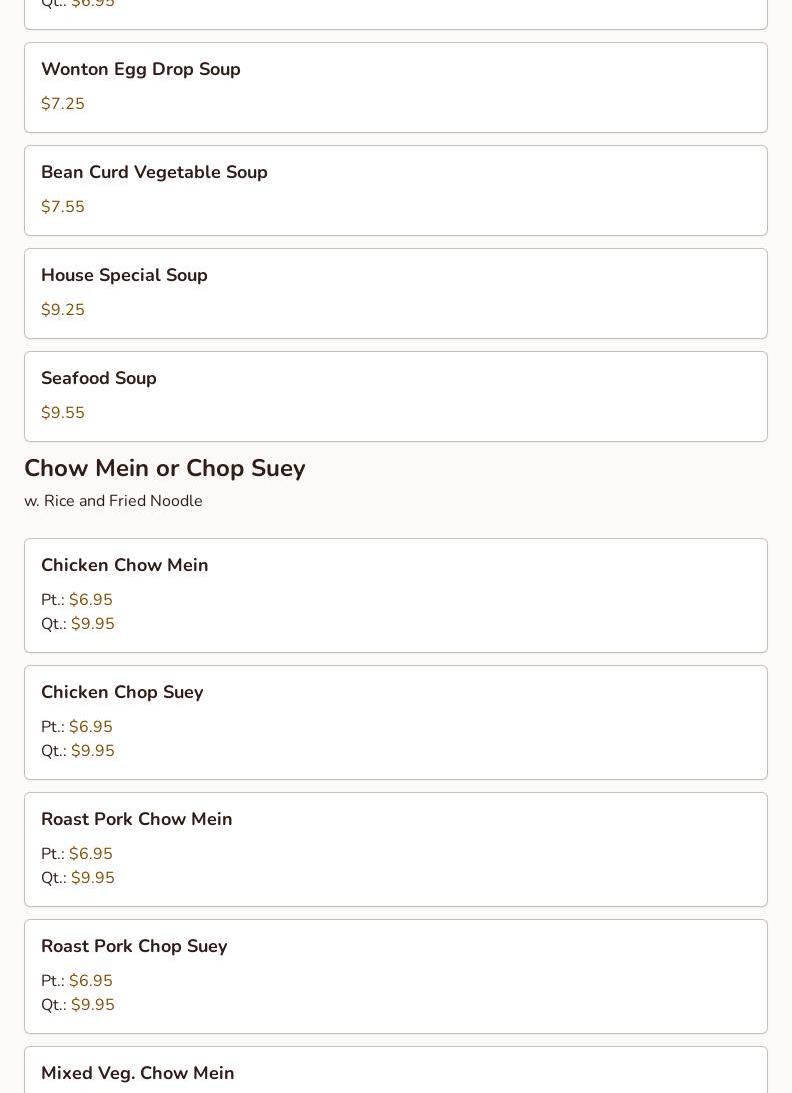792x1093 pixels.
Task: Open the Bean Curd Vegetable Soup item
Action: (x=154, y=173)
